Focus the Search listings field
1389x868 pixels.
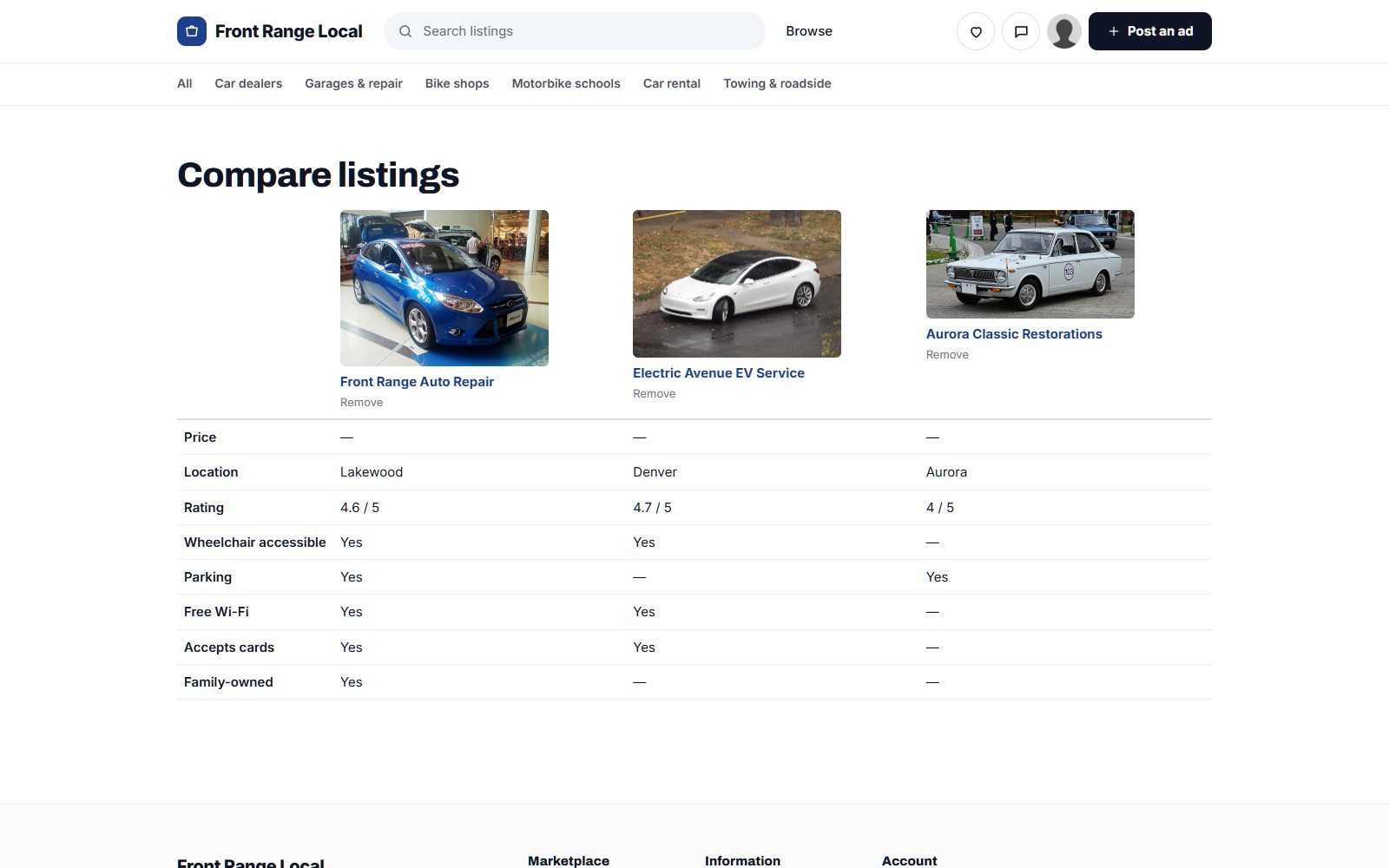pos(575,31)
